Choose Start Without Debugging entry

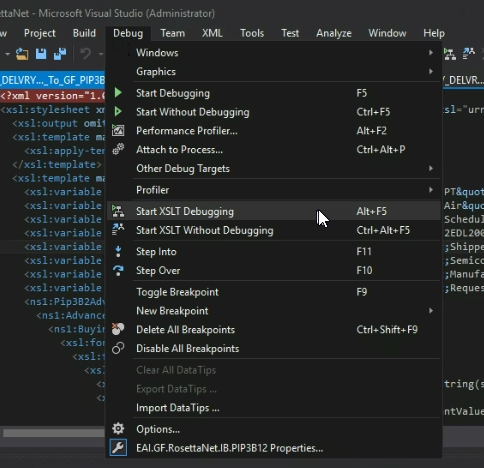pyautogui.click(x=274, y=112)
